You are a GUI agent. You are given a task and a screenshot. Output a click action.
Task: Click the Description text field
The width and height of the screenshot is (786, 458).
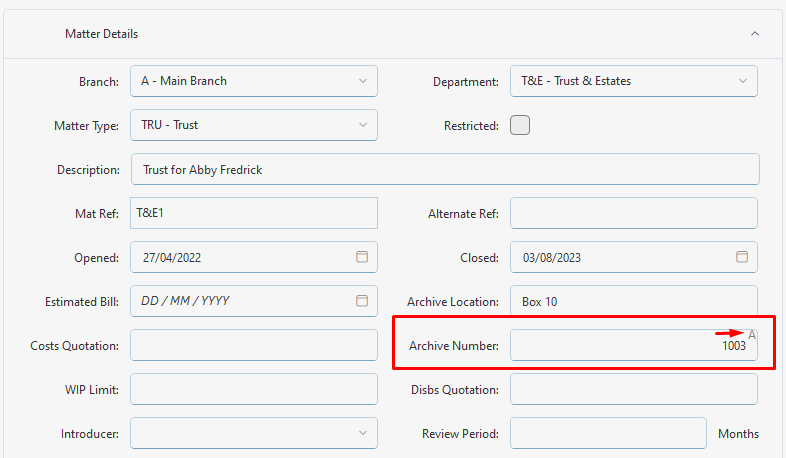click(x=445, y=169)
